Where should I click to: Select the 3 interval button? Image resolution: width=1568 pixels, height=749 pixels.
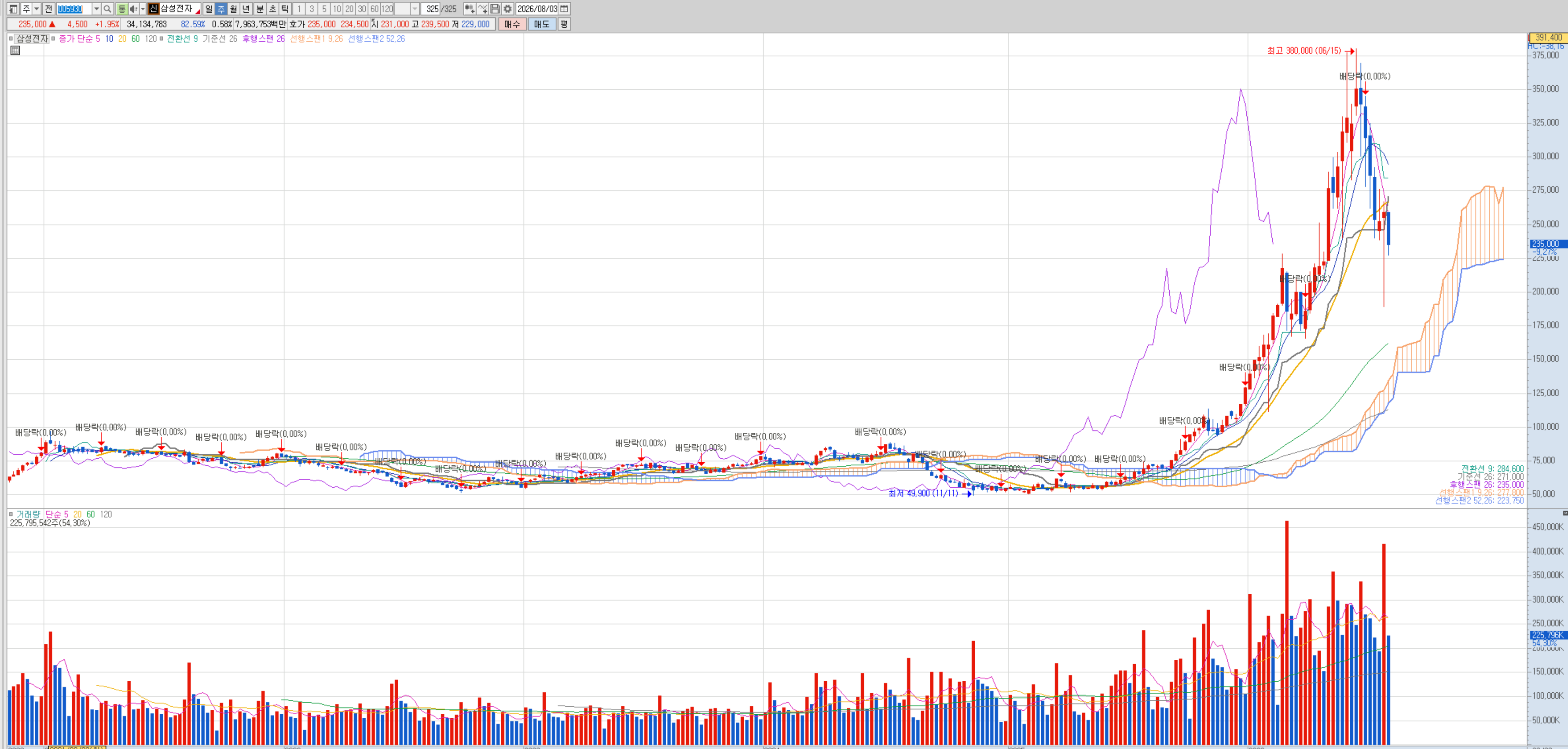[x=312, y=8]
